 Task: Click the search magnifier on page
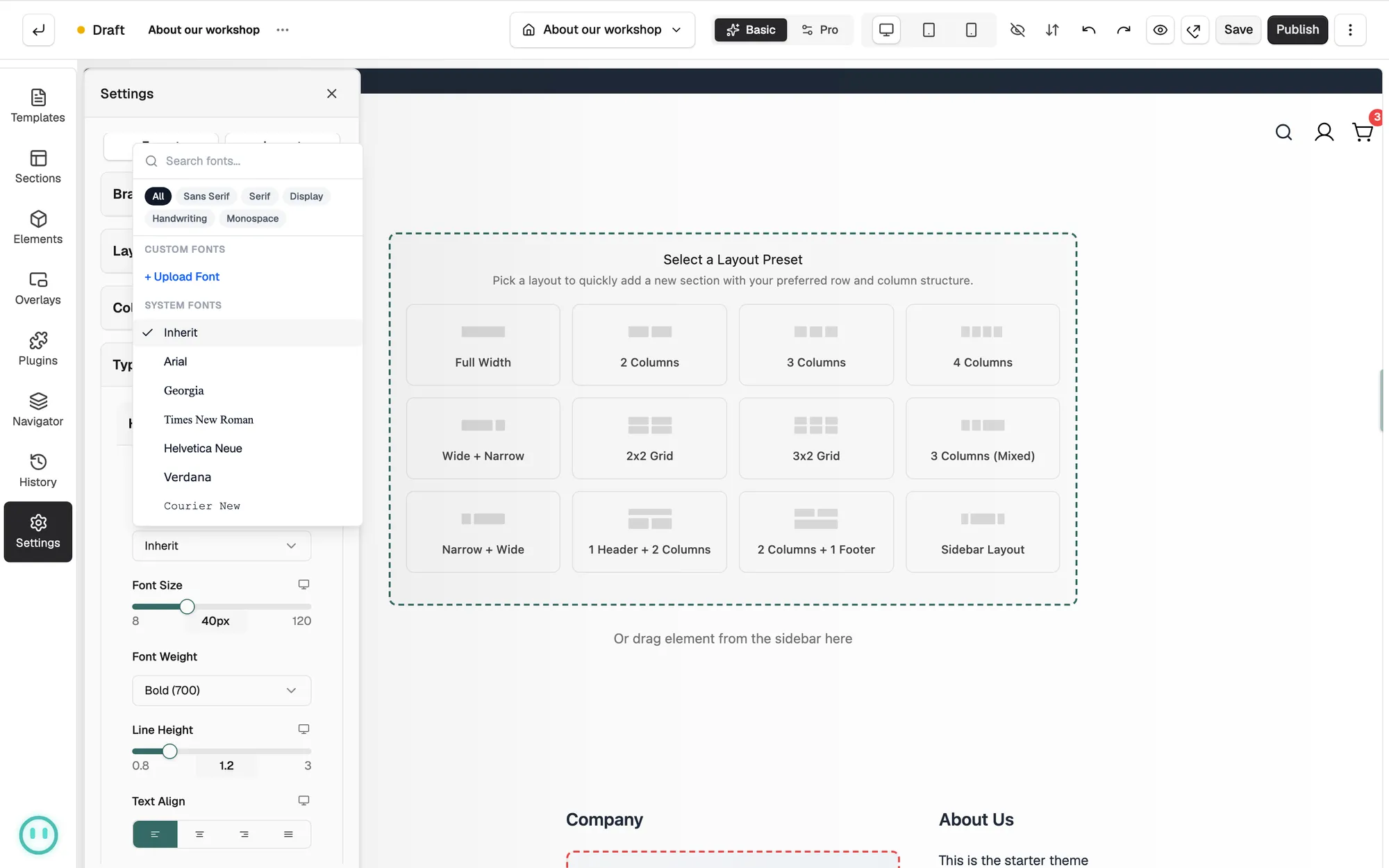tap(1283, 132)
